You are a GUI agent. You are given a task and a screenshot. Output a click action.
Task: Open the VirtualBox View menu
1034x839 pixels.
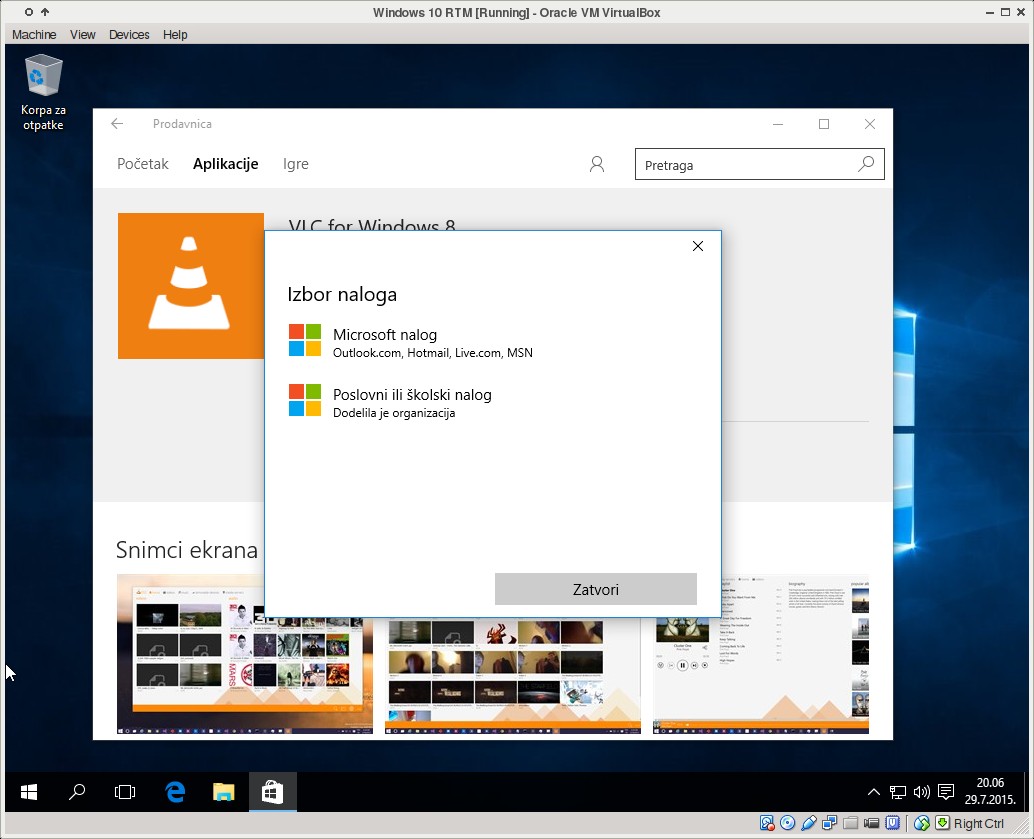[x=82, y=34]
